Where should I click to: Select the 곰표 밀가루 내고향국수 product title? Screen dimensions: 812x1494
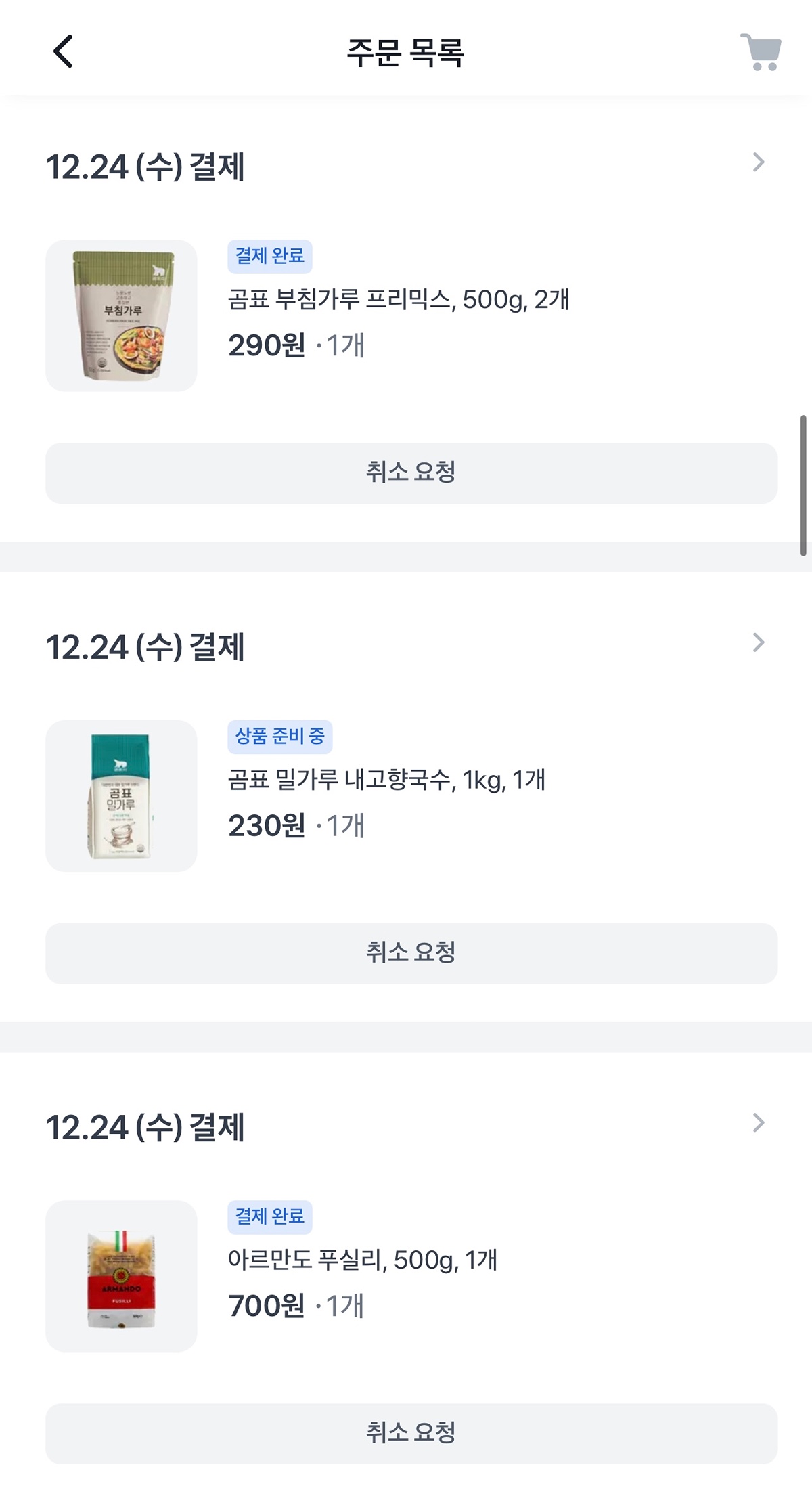tap(386, 780)
